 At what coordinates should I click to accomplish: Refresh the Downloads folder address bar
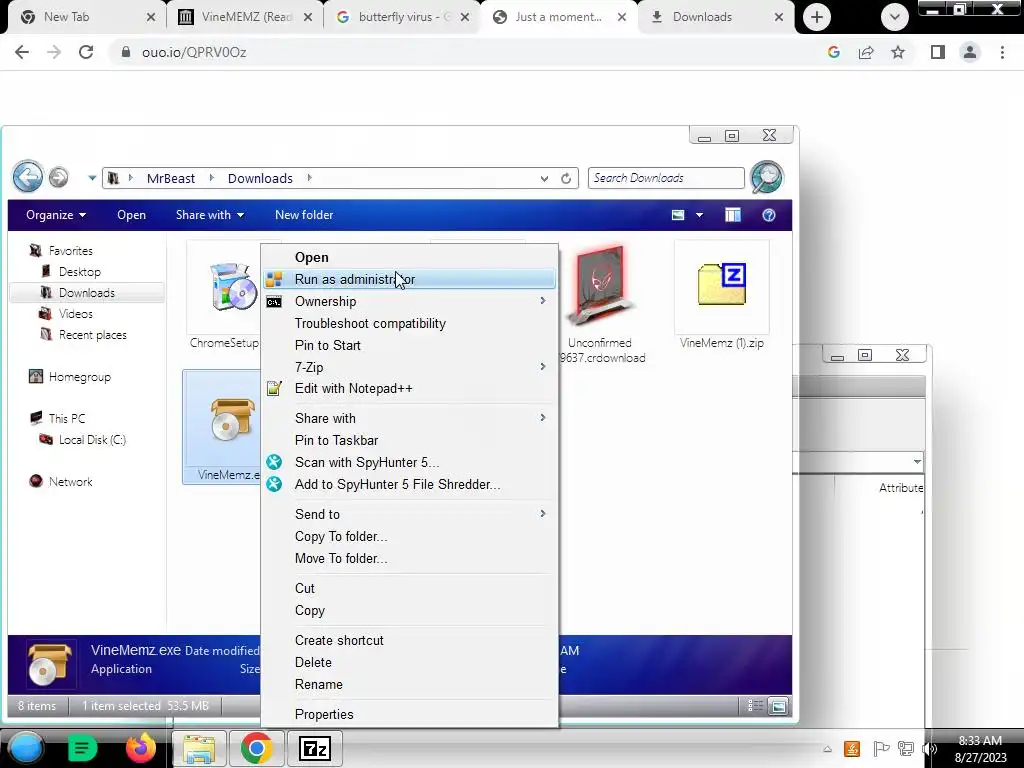(x=566, y=178)
